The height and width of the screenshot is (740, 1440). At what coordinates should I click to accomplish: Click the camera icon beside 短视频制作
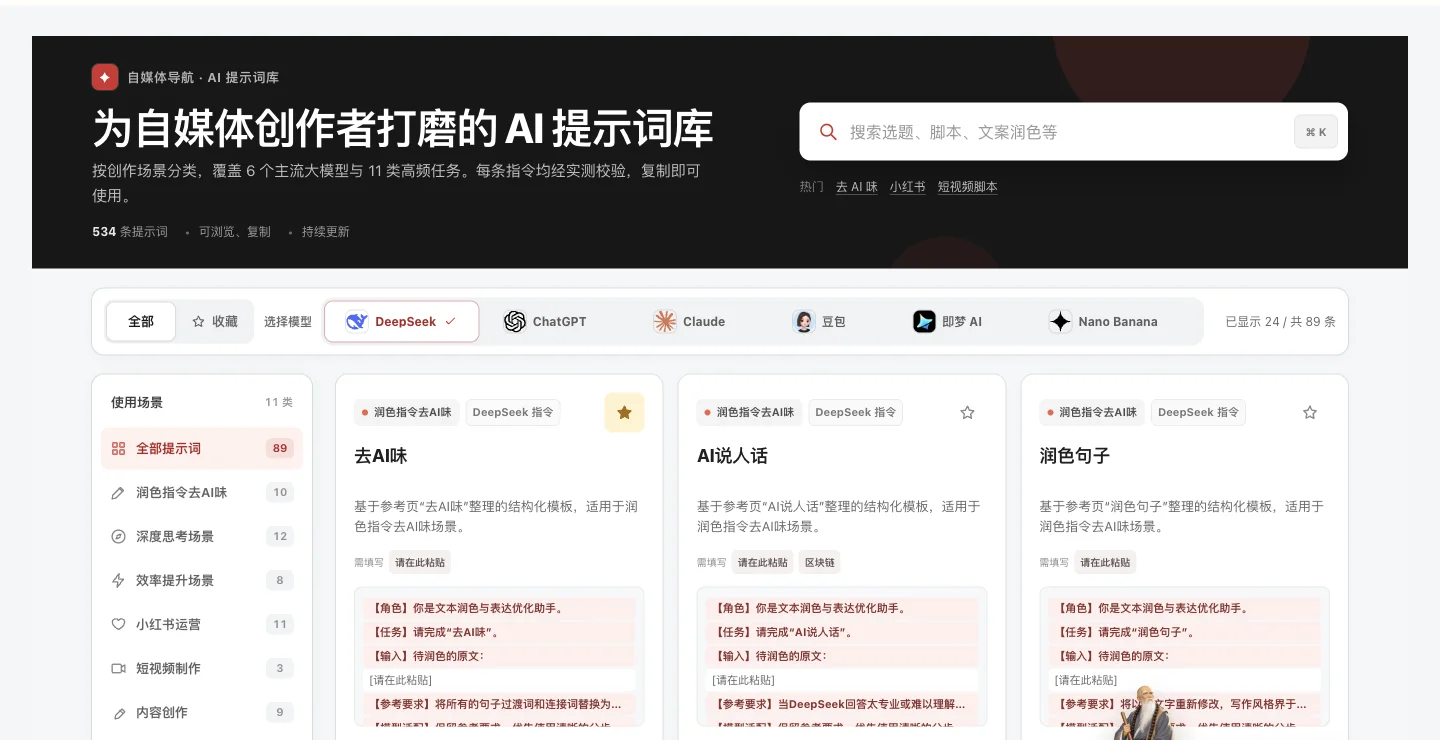[x=118, y=669]
